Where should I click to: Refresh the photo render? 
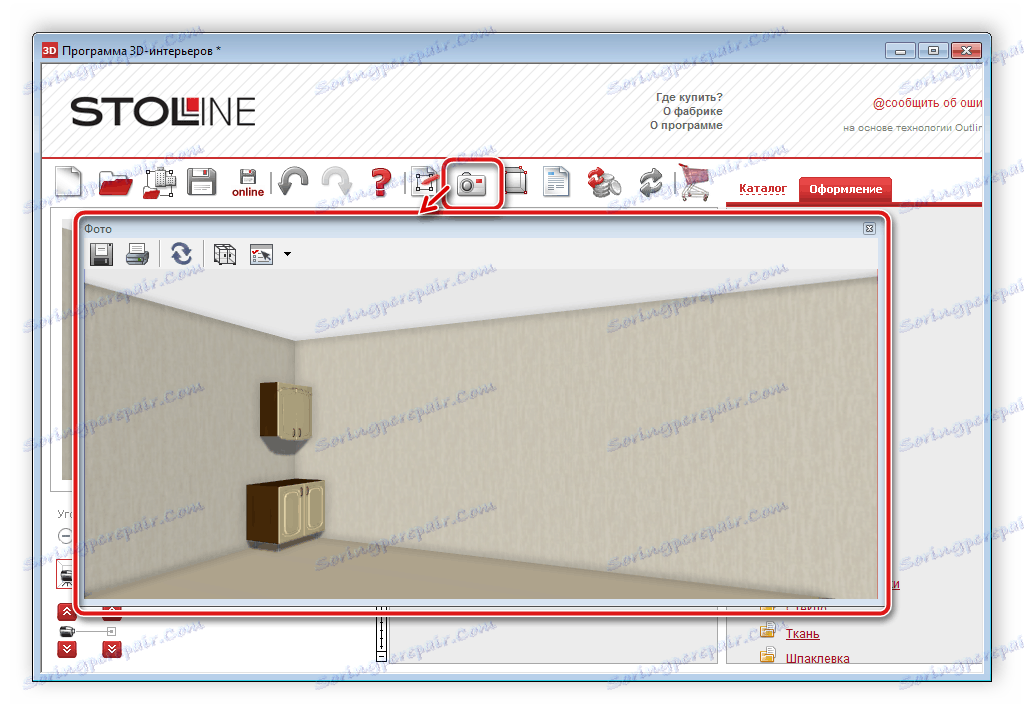pos(181,253)
